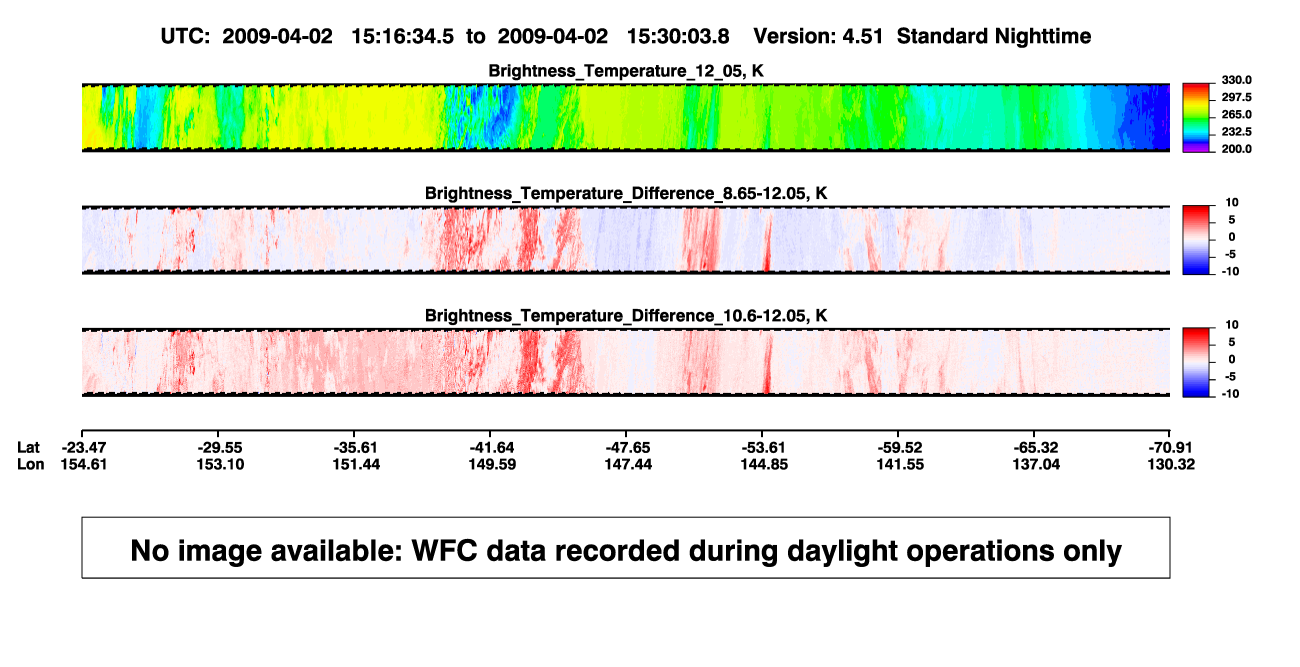Click the latitude value -70.91
The width and height of the screenshot is (1300, 667).
click(x=1171, y=447)
